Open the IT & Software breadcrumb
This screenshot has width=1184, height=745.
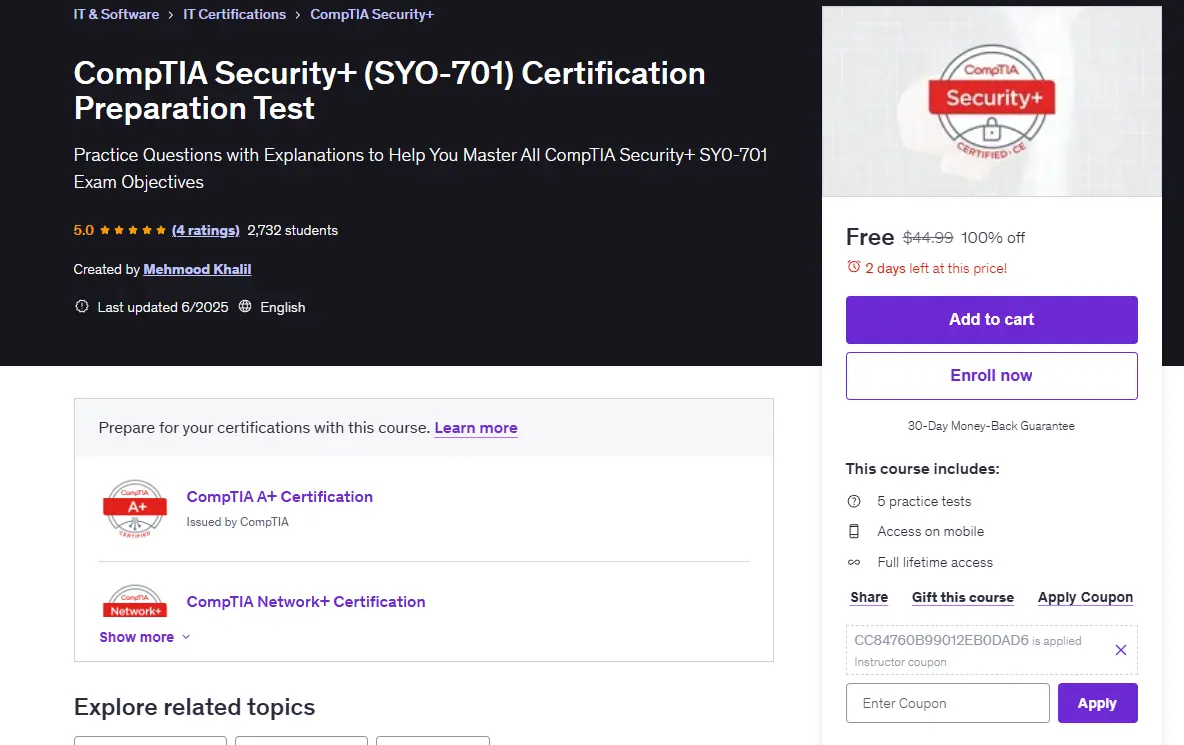tap(116, 14)
